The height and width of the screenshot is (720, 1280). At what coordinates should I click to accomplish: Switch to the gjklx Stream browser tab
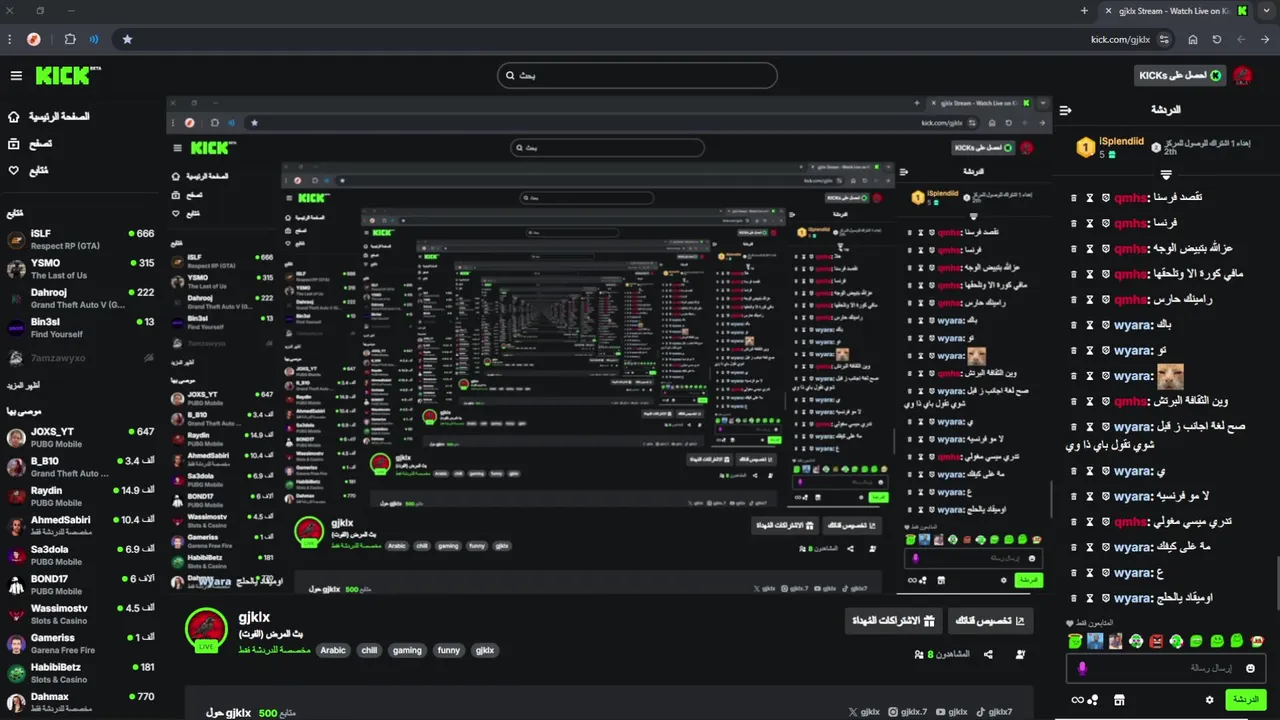coord(1176,10)
